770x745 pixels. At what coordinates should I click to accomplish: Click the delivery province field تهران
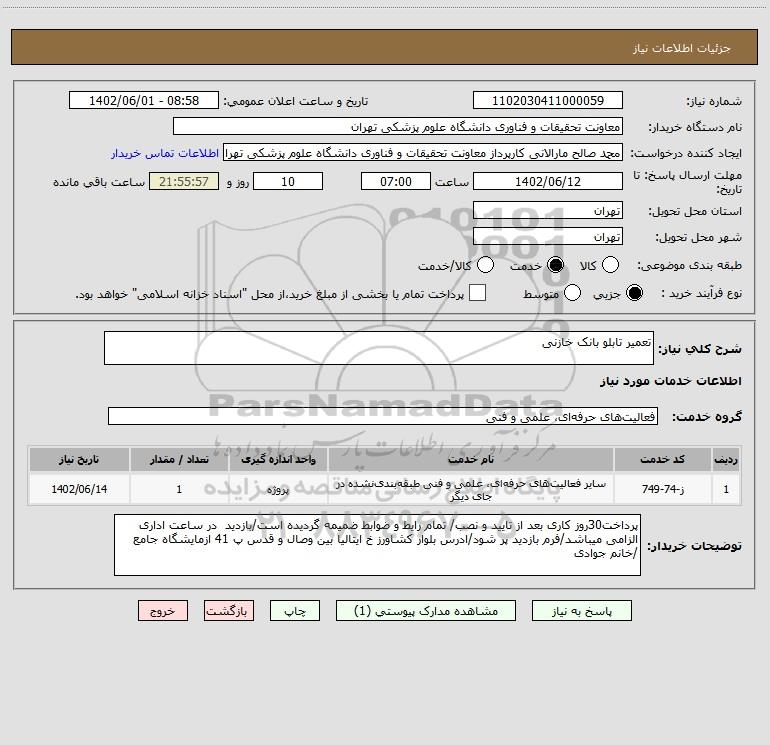548,211
